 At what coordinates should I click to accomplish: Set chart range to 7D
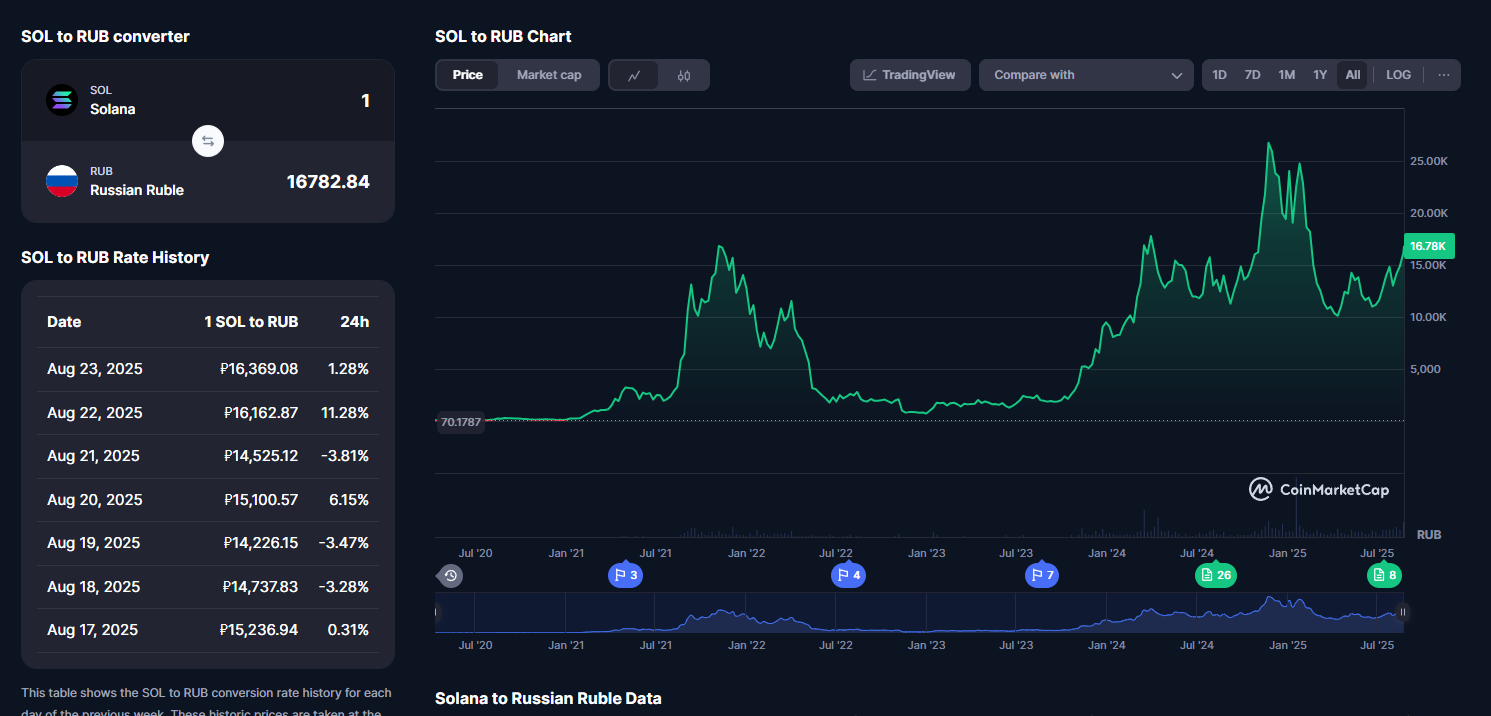click(1252, 75)
